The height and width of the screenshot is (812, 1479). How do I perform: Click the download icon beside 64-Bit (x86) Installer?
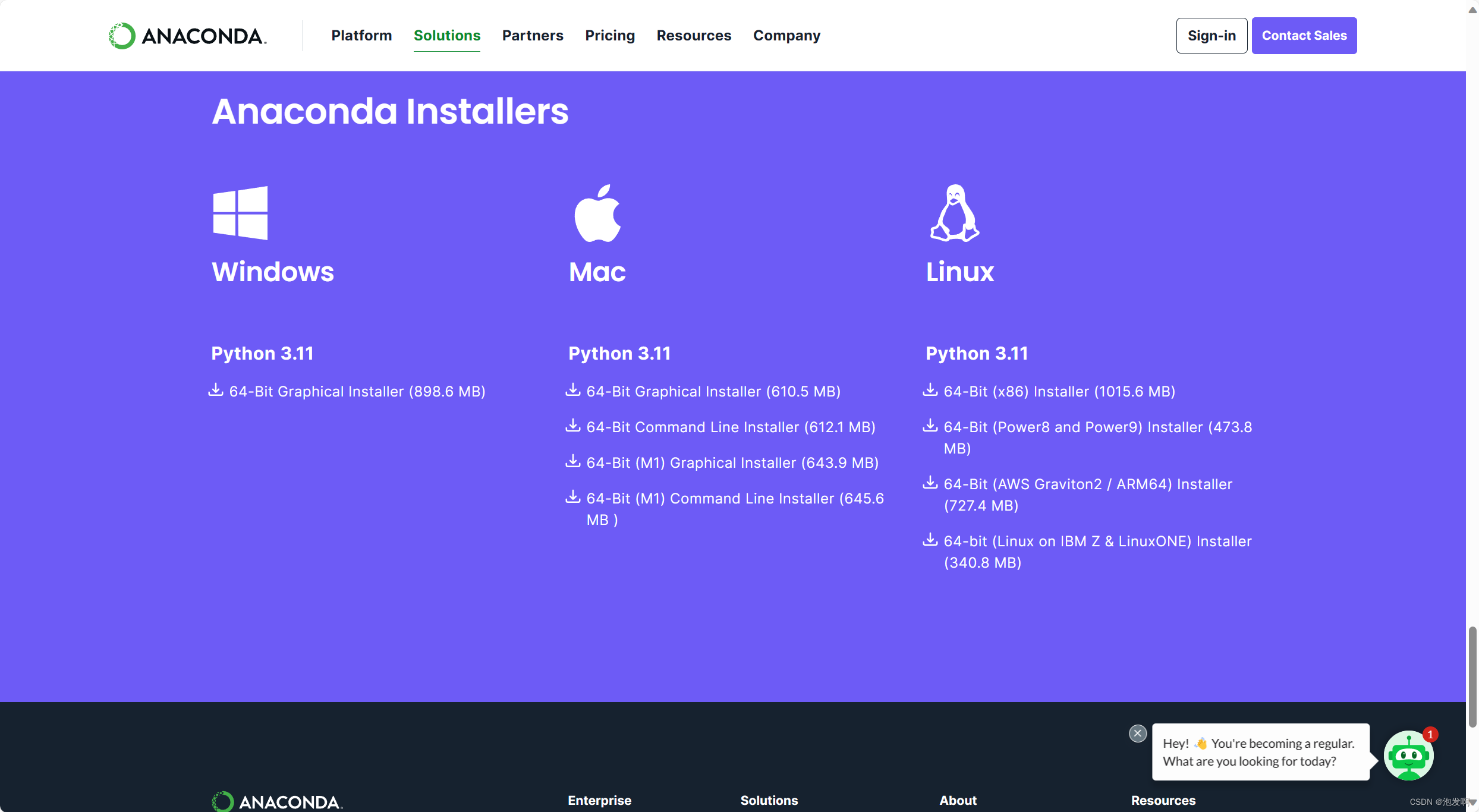(x=930, y=391)
